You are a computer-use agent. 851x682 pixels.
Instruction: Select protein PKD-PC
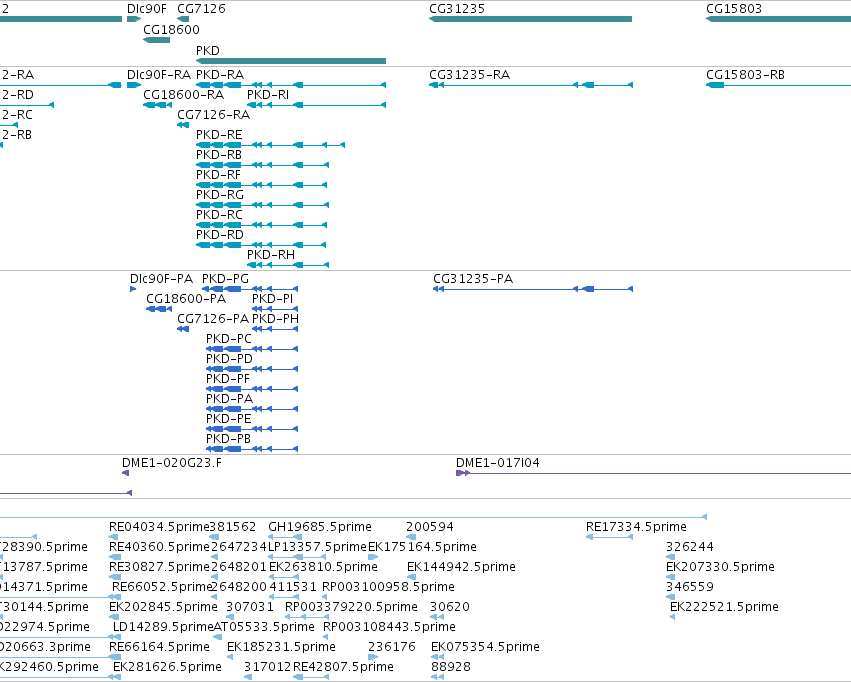(x=252, y=349)
